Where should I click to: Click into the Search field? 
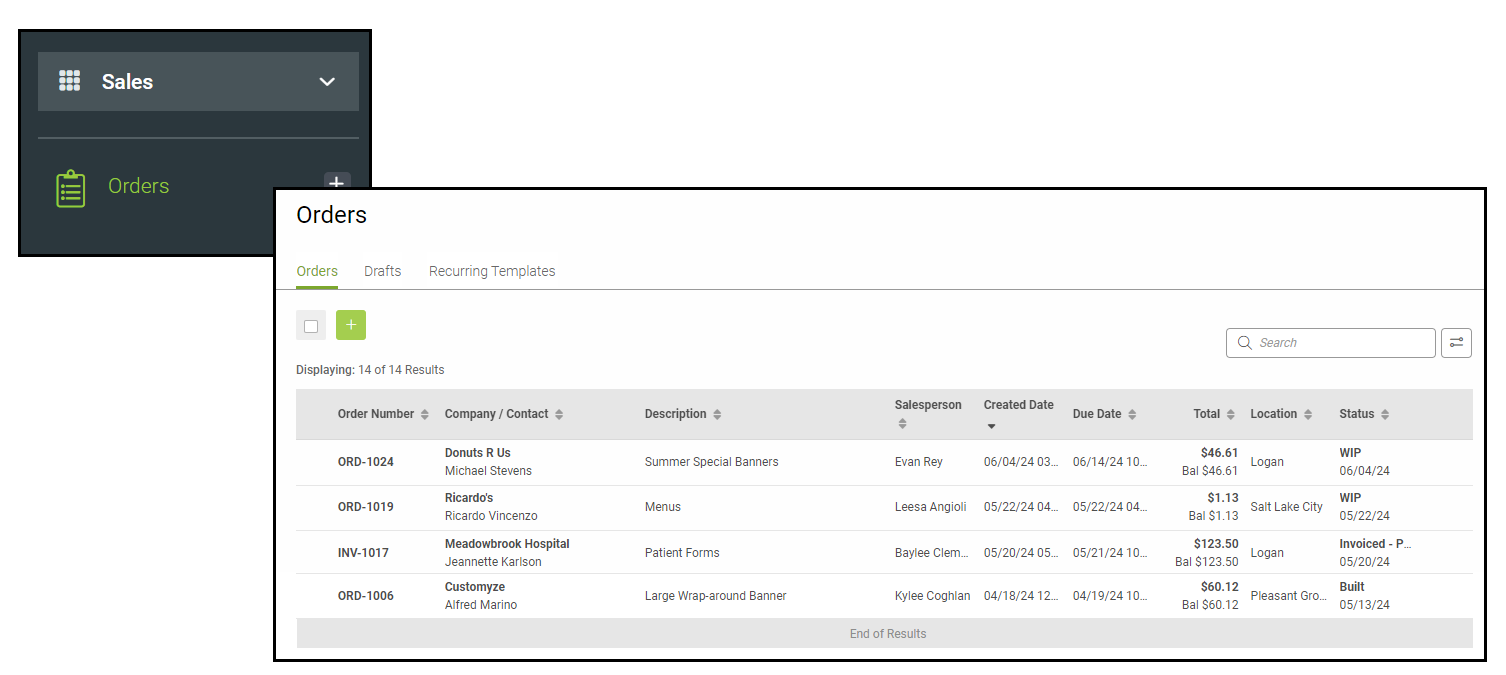point(1331,343)
